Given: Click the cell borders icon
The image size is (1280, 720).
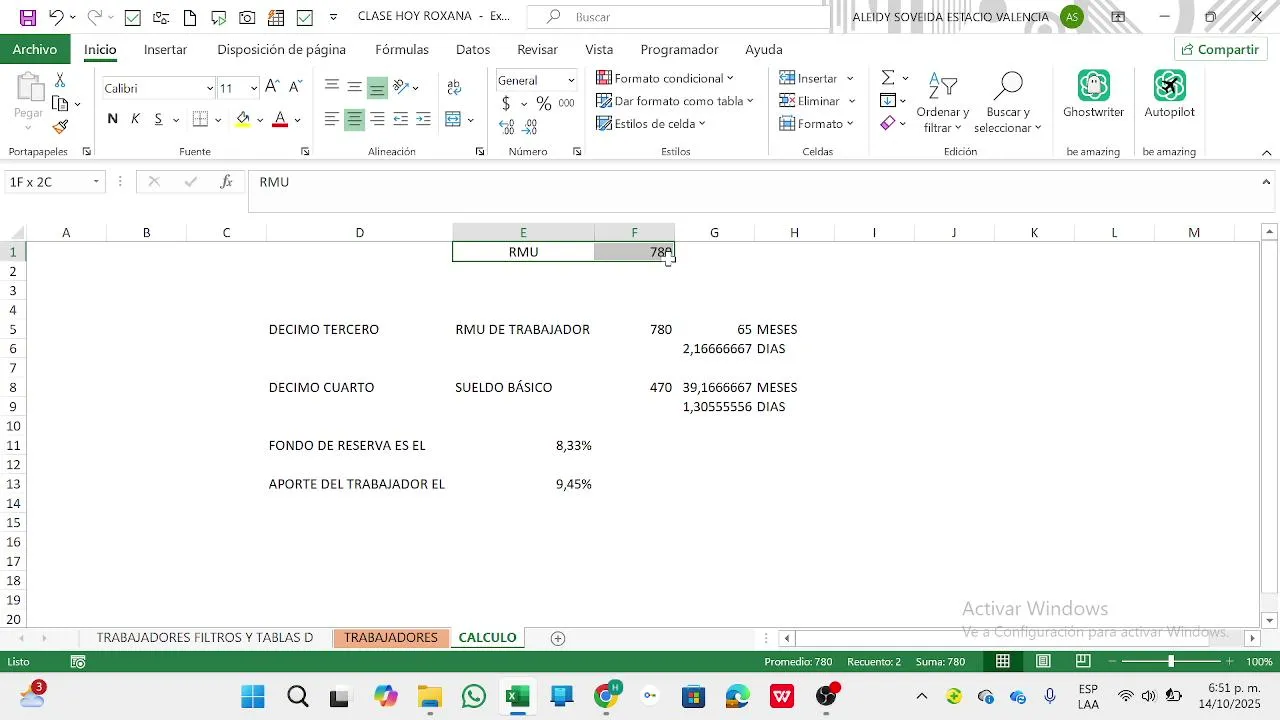Looking at the screenshot, I should pyautogui.click(x=200, y=119).
